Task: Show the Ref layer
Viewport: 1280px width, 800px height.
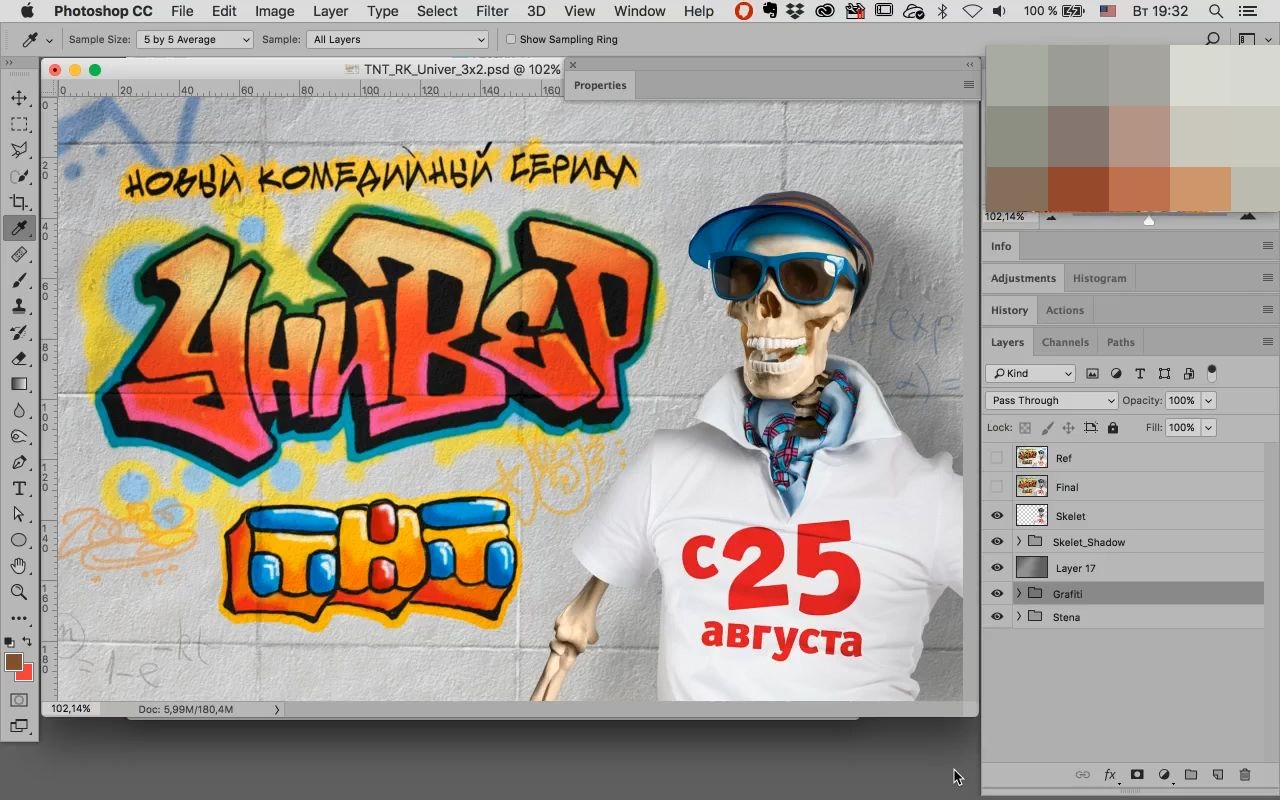Action: point(997,458)
